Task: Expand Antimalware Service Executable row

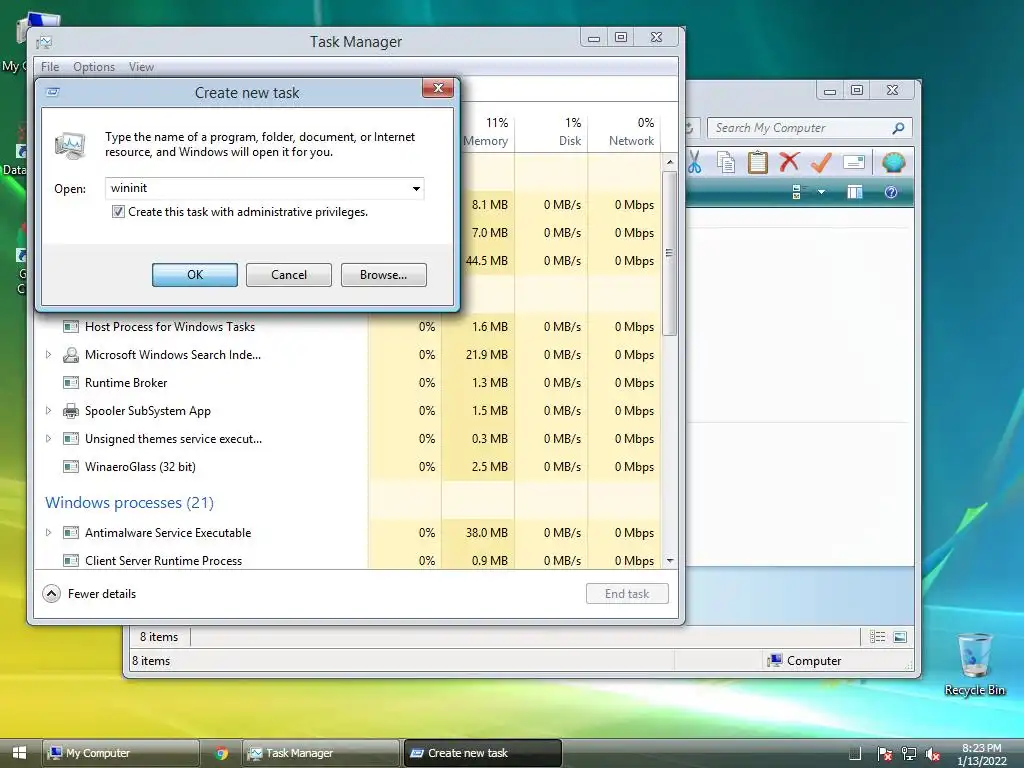Action: [x=48, y=532]
